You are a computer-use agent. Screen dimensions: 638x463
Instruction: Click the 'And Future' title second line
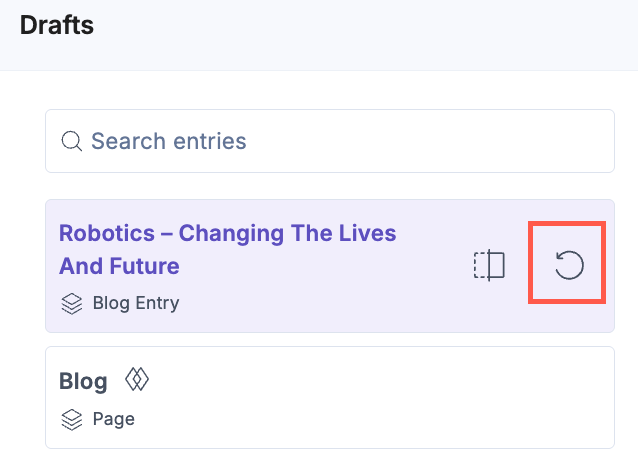point(119,266)
